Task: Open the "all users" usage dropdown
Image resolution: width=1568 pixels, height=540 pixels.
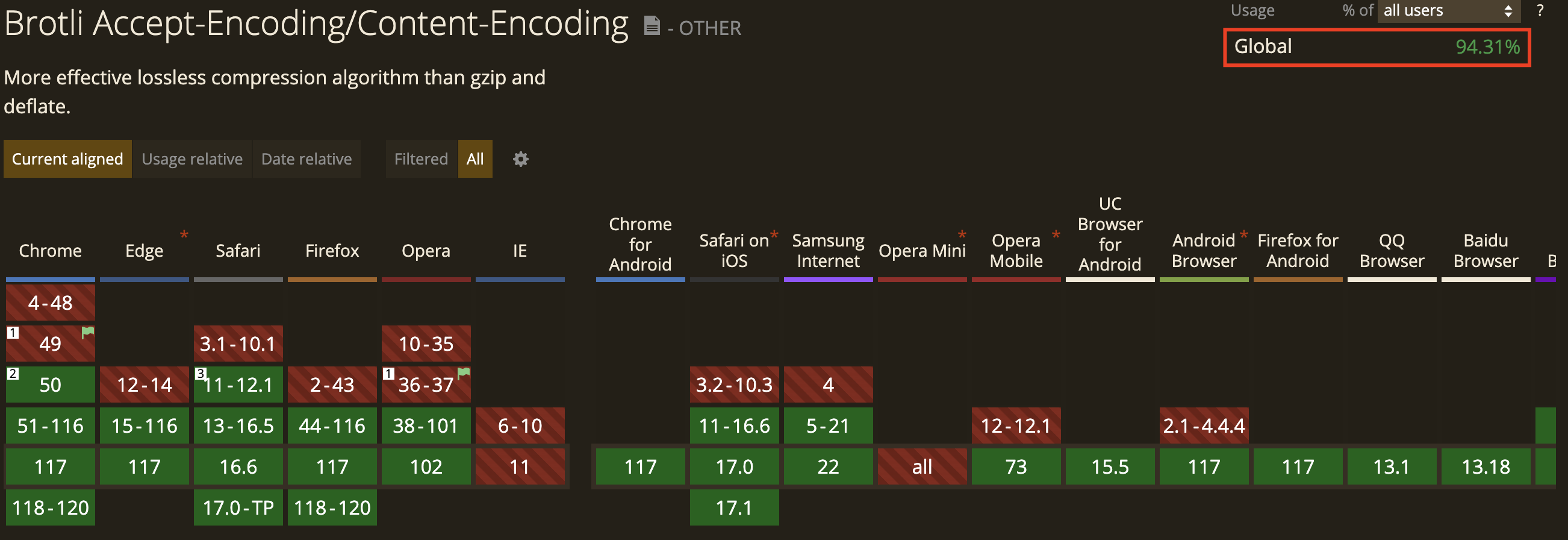Action: [1448, 10]
